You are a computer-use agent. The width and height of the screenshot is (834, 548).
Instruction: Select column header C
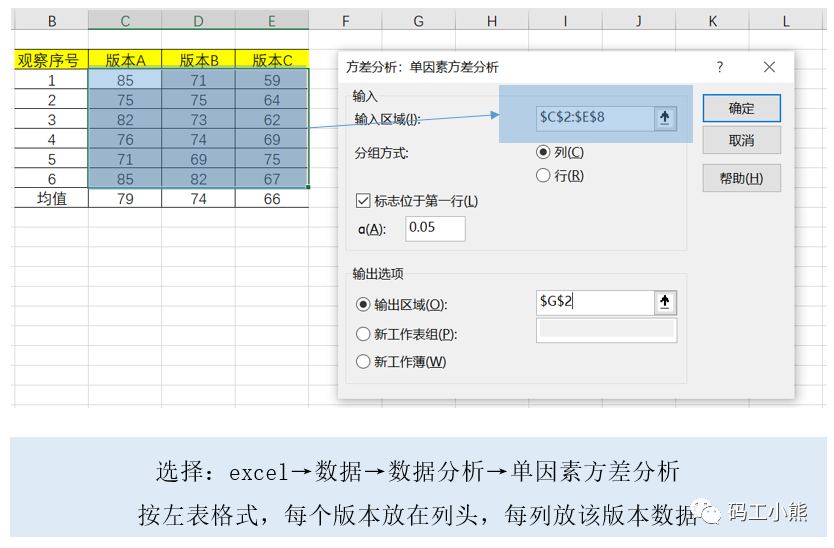(x=125, y=21)
